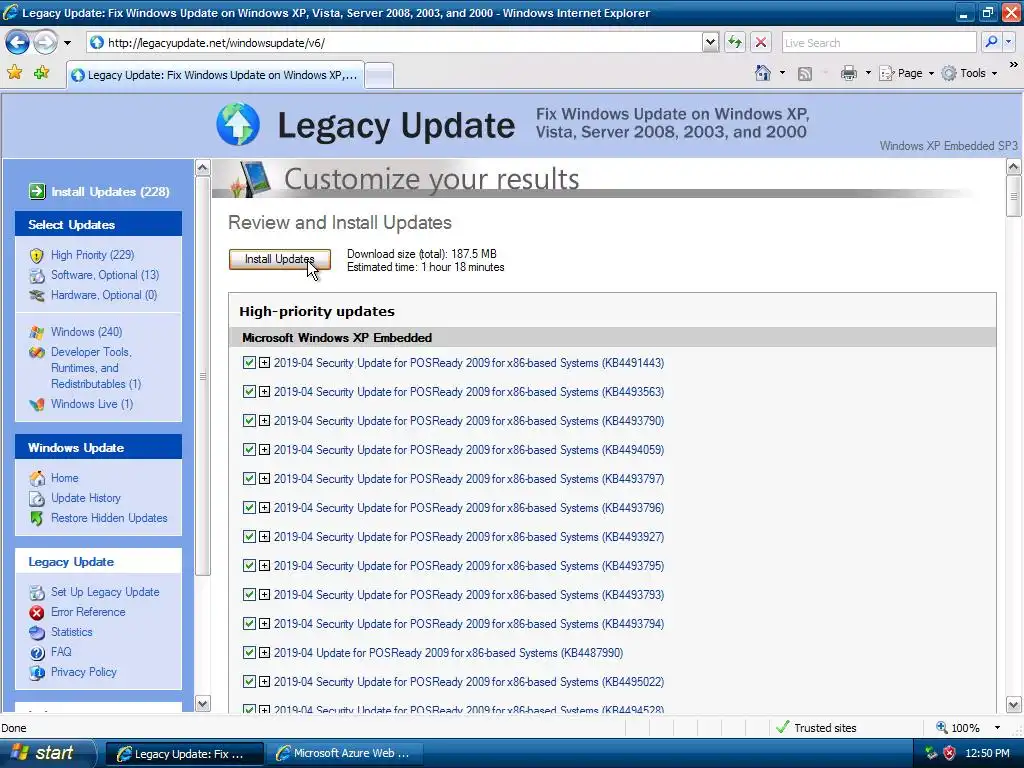Expand details for update KB4493563
1024x768 pixels.
(x=264, y=391)
